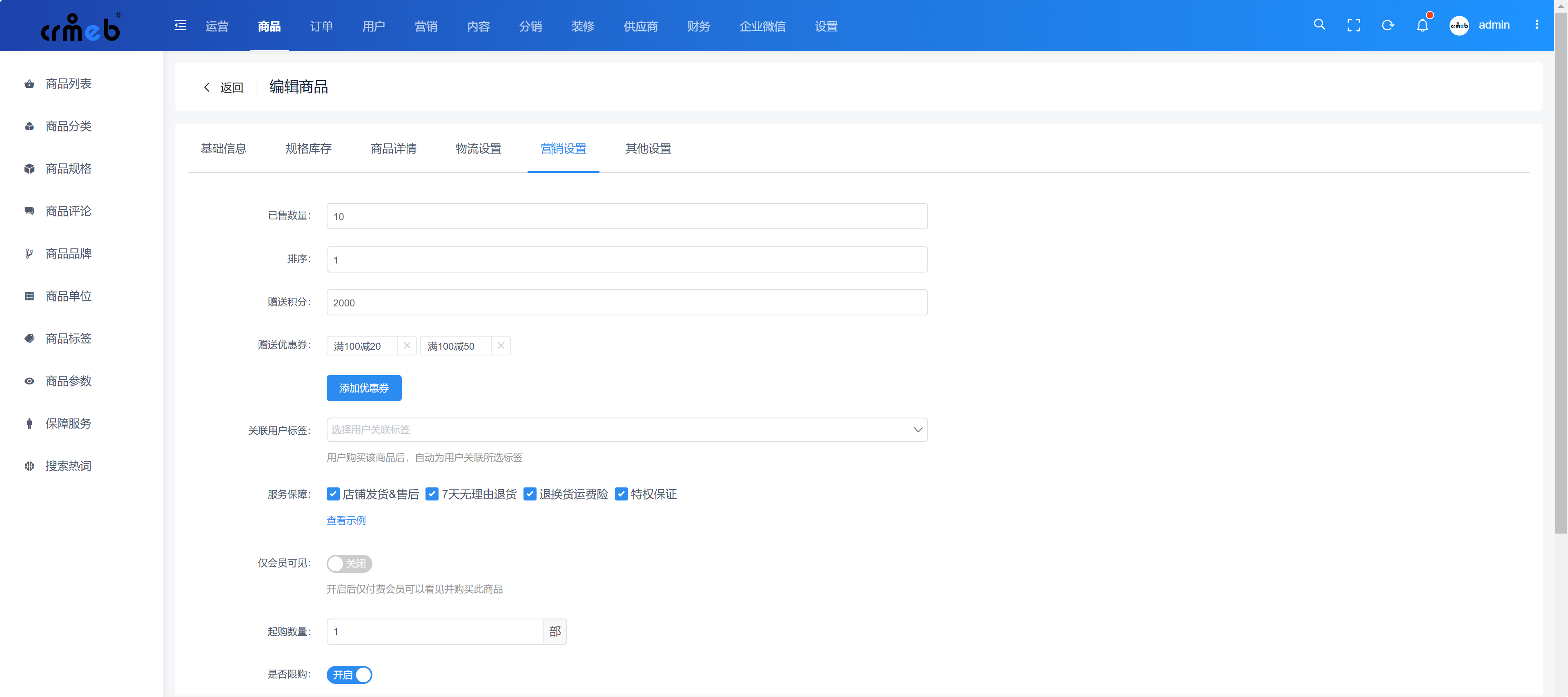Select 搜索热词 in the sidebar
1568x697 pixels.
67,465
